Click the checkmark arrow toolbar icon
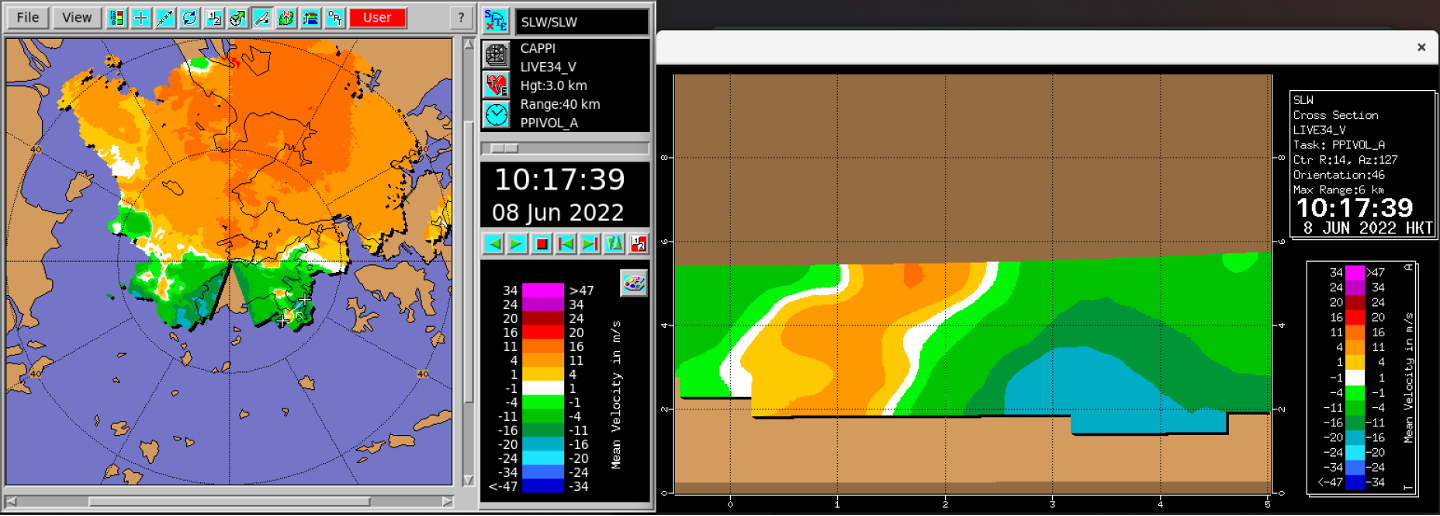 tap(237, 18)
